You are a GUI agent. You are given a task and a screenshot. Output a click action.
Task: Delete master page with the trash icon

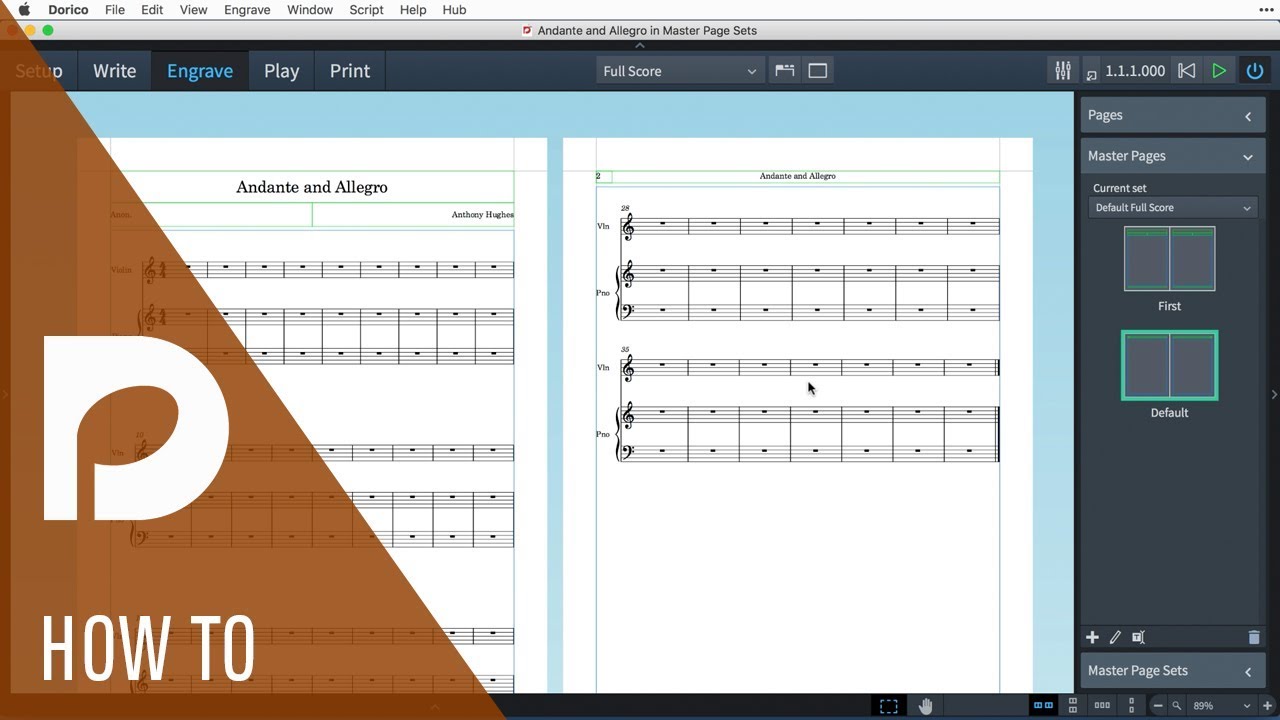[x=1254, y=637]
